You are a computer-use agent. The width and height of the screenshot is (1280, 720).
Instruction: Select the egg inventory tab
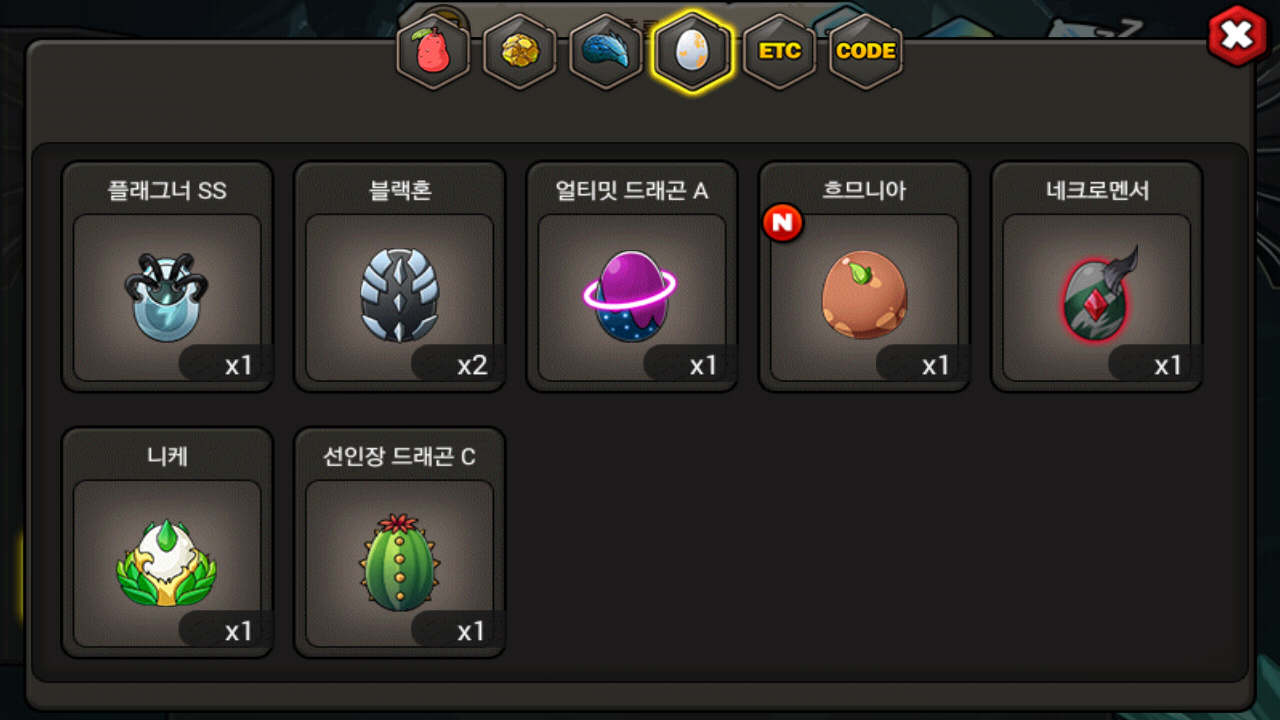click(x=692, y=52)
